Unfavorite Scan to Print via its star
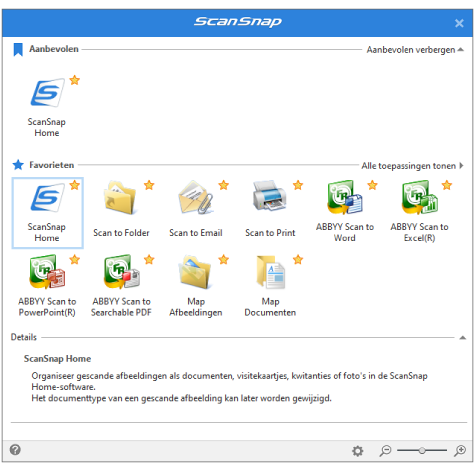 click(298, 185)
